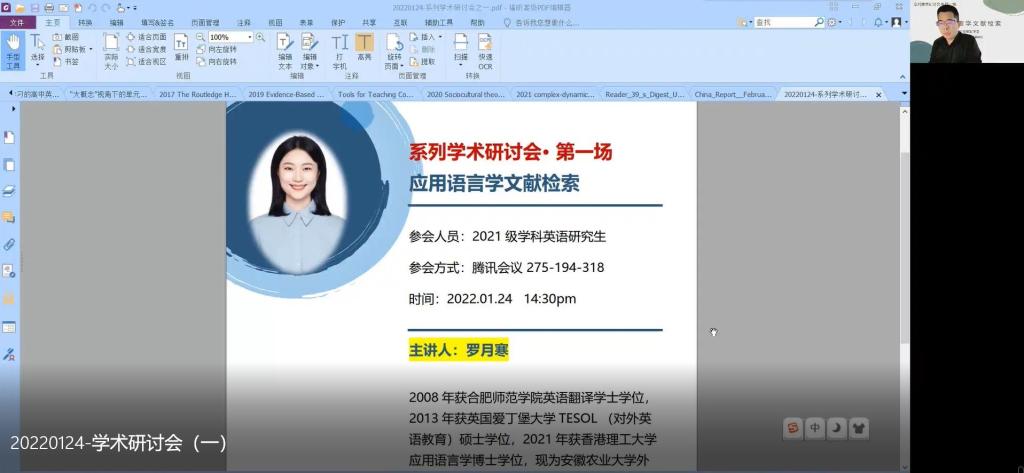Click Fit Page (适合页面) button
This screenshot has height=473, width=1024.
click(x=146, y=37)
